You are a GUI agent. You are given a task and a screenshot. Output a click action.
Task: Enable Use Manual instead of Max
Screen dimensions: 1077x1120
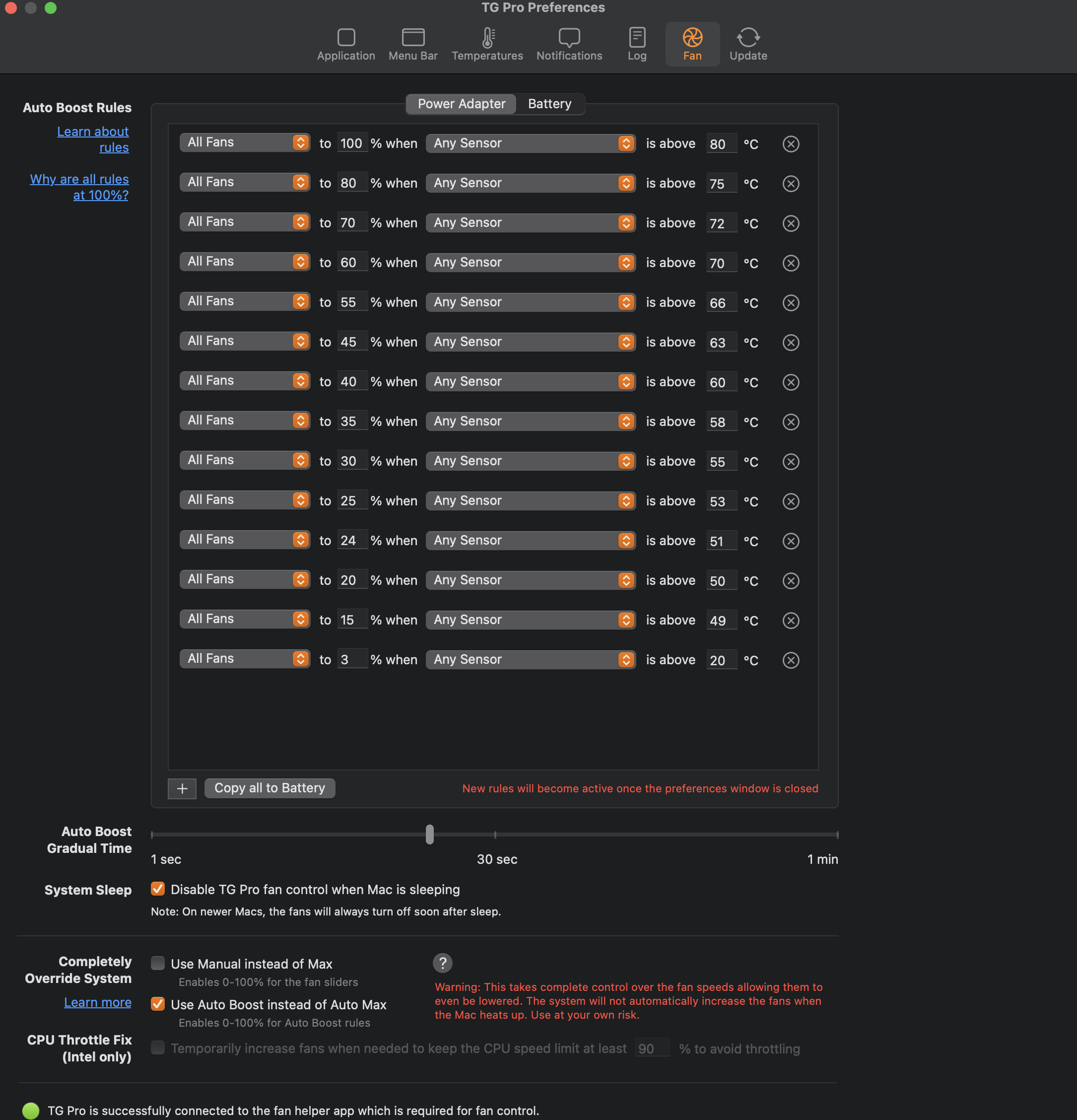tap(158, 963)
